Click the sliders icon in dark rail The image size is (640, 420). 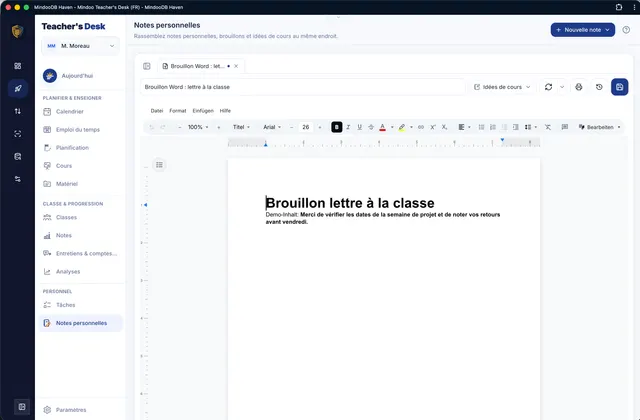18,179
